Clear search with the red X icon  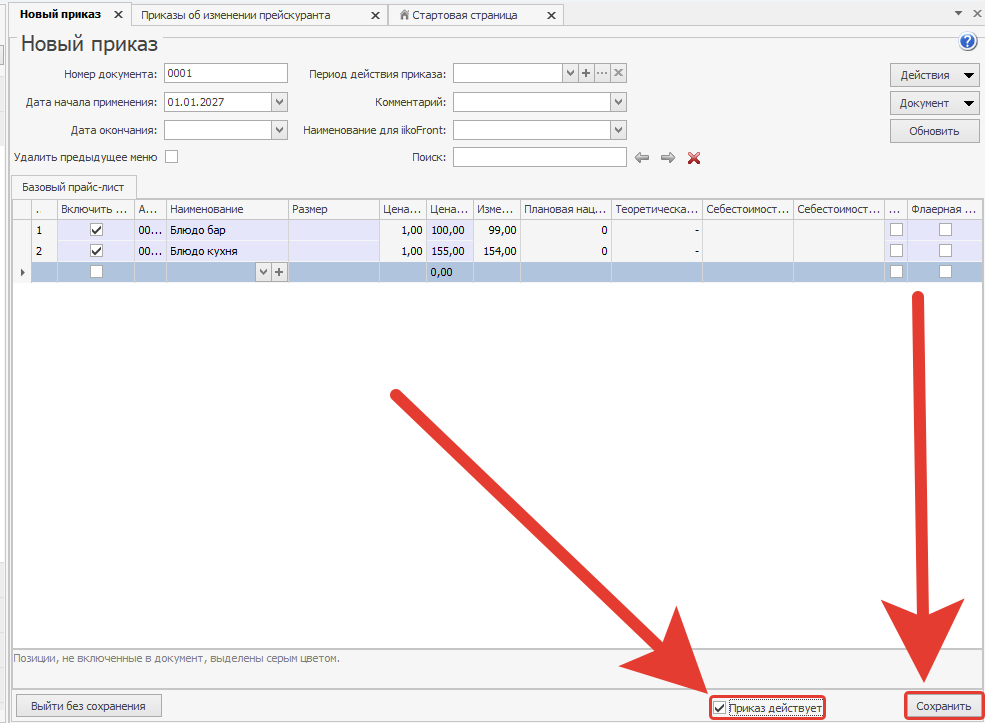click(694, 158)
